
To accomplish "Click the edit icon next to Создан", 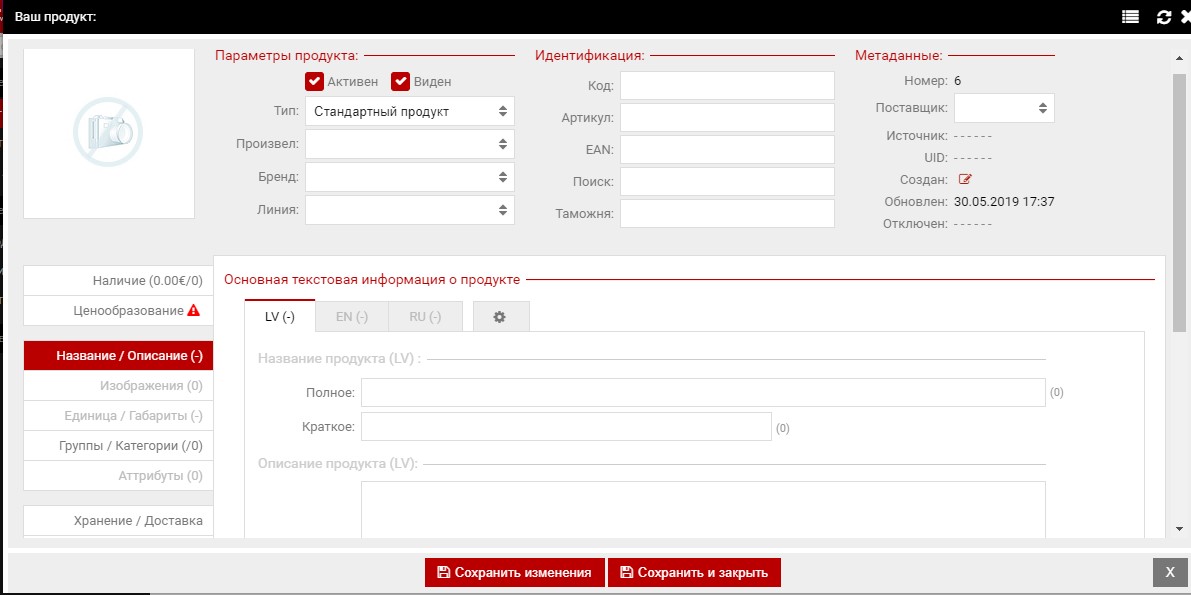I will pyautogui.click(x=965, y=180).
